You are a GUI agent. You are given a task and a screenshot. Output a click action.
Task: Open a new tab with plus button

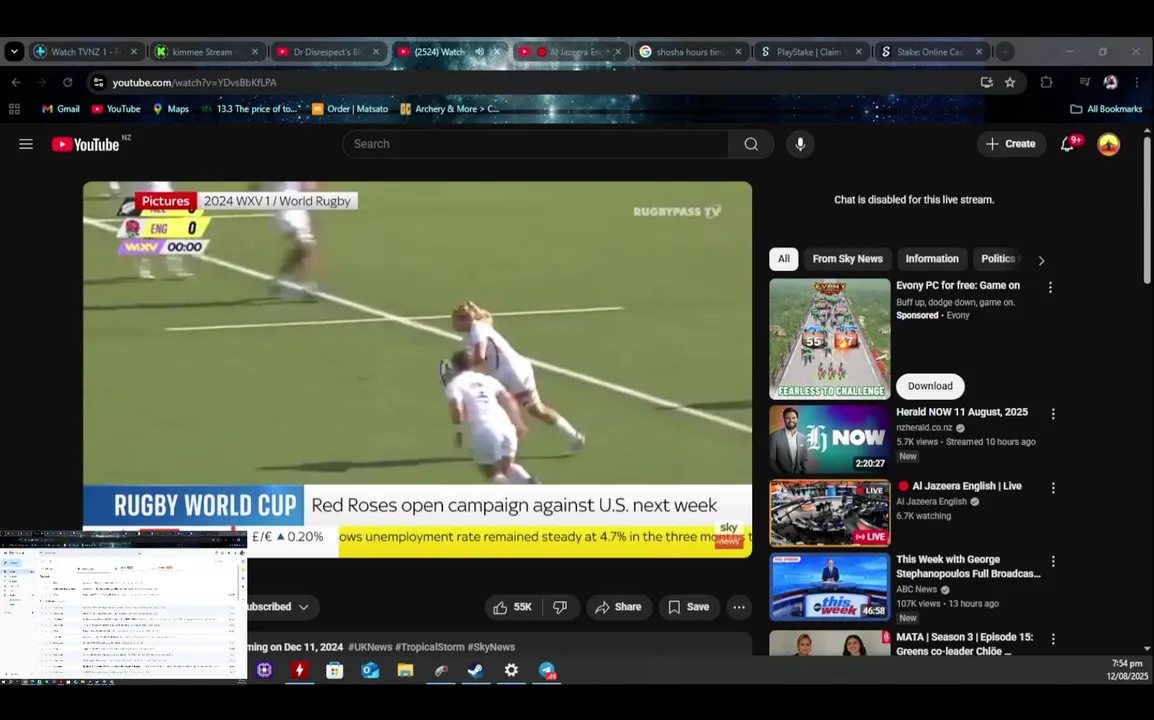(1005, 52)
